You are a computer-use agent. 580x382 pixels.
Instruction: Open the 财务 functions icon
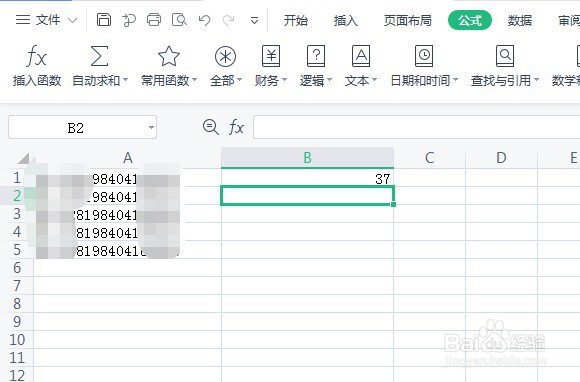(271, 56)
